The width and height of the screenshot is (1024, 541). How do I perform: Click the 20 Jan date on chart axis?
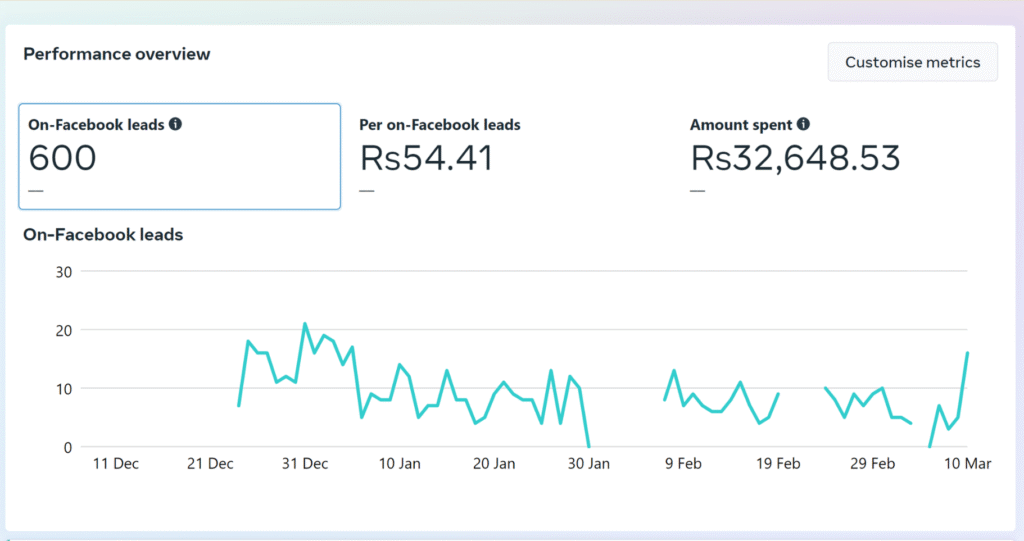click(494, 464)
